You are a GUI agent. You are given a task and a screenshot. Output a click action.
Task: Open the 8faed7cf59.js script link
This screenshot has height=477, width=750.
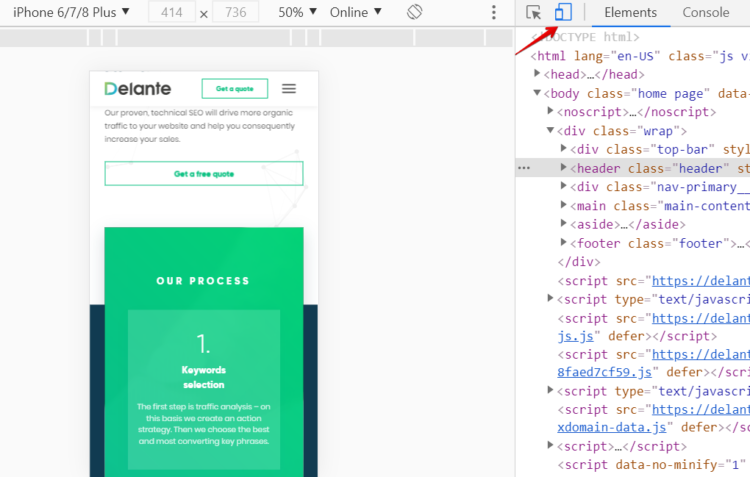[604, 372]
